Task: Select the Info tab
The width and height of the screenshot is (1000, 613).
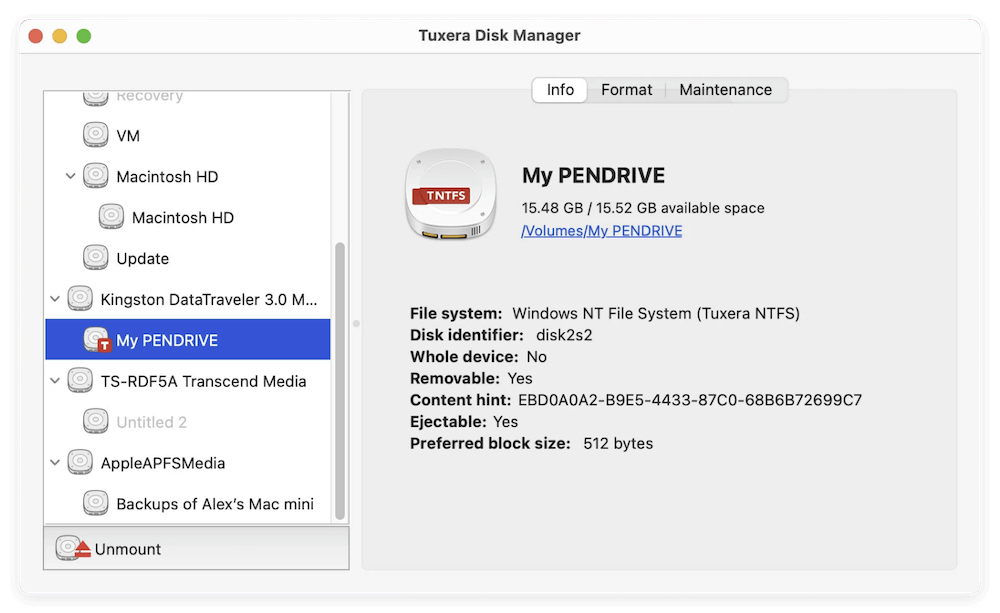Action: click(x=559, y=89)
